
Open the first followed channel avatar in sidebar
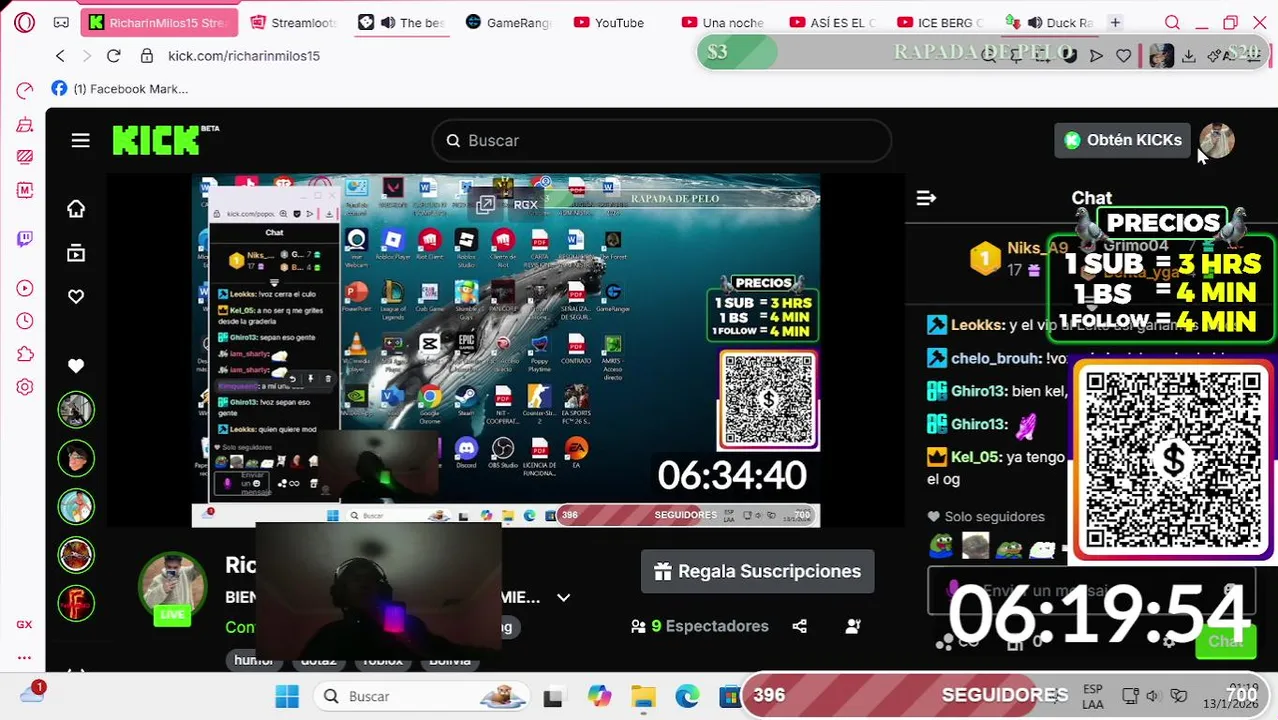pos(76,410)
